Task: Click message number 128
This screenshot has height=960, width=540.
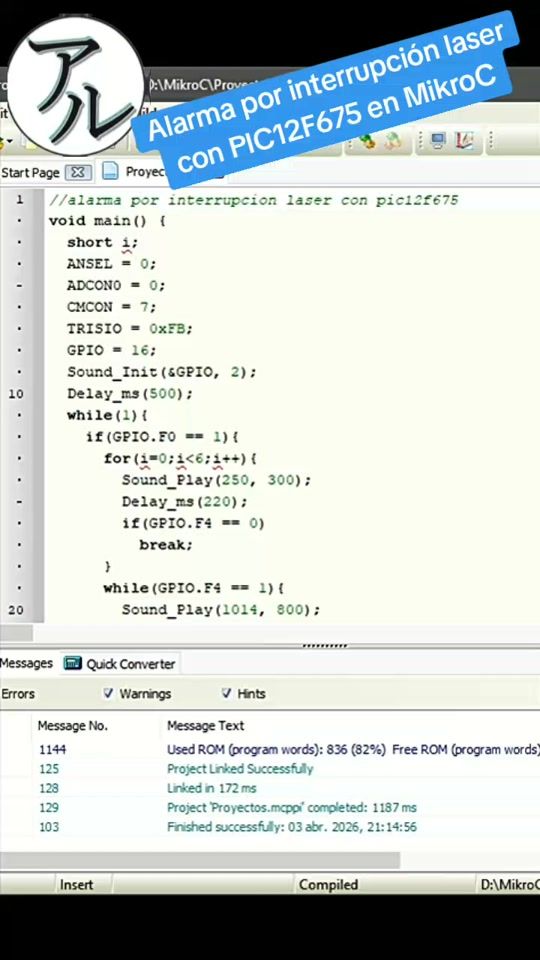Action: [x=49, y=789]
